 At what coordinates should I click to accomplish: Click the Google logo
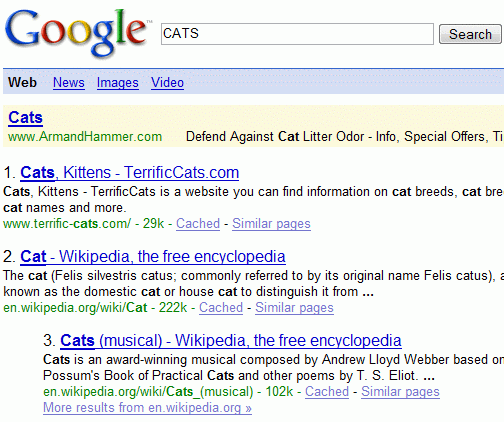coord(76,33)
